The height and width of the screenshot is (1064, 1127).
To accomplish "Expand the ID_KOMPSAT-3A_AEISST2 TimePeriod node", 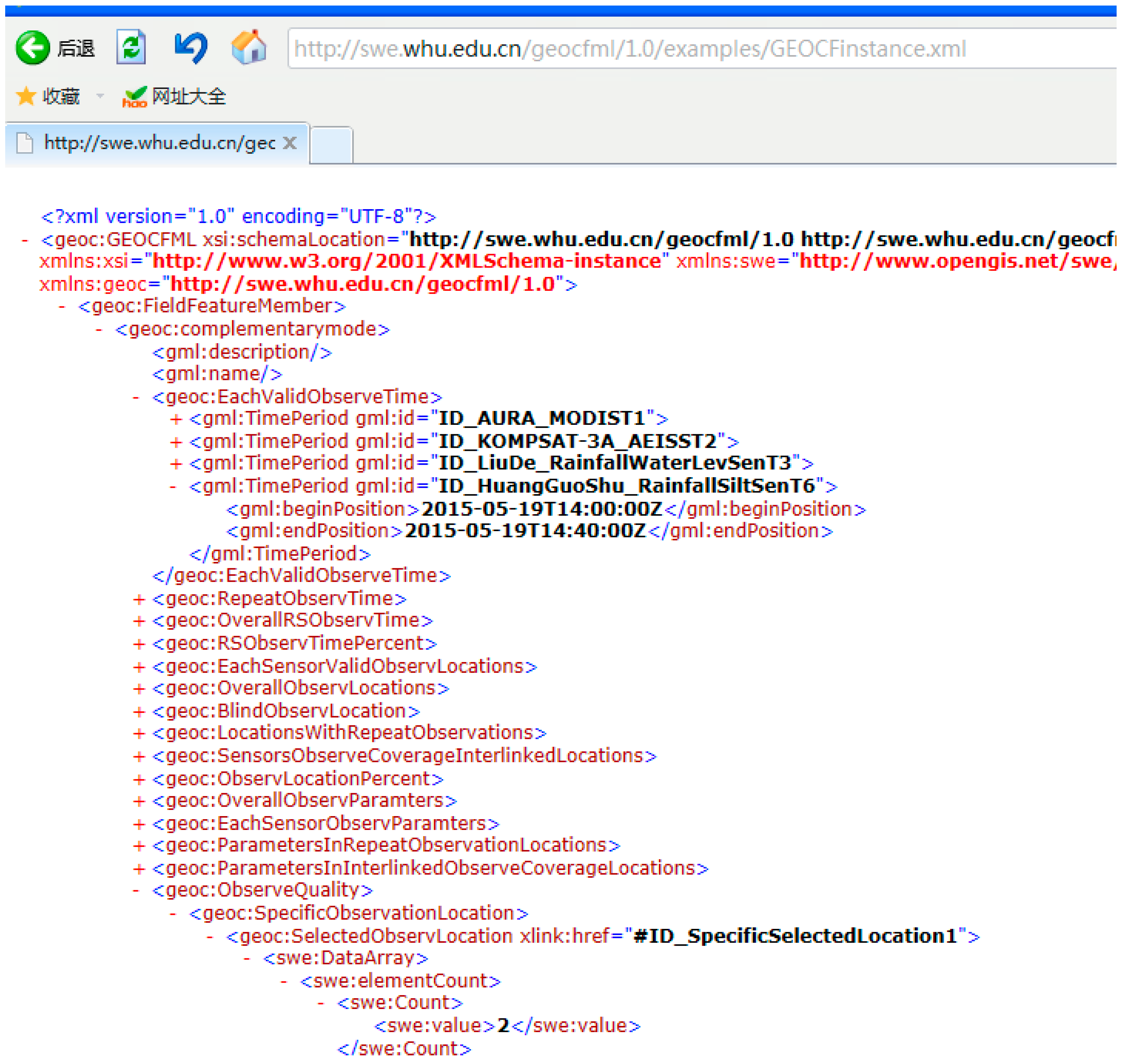I will 176,442.
